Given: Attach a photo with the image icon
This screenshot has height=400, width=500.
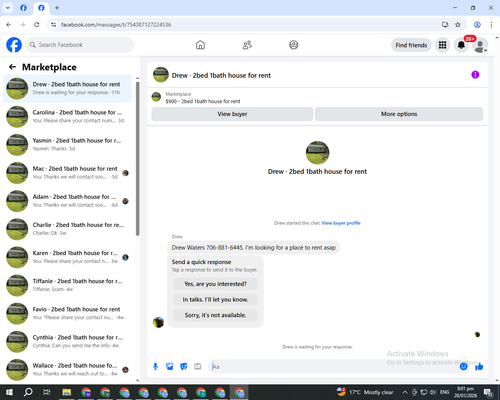Looking at the screenshot, I should pos(170,367).
